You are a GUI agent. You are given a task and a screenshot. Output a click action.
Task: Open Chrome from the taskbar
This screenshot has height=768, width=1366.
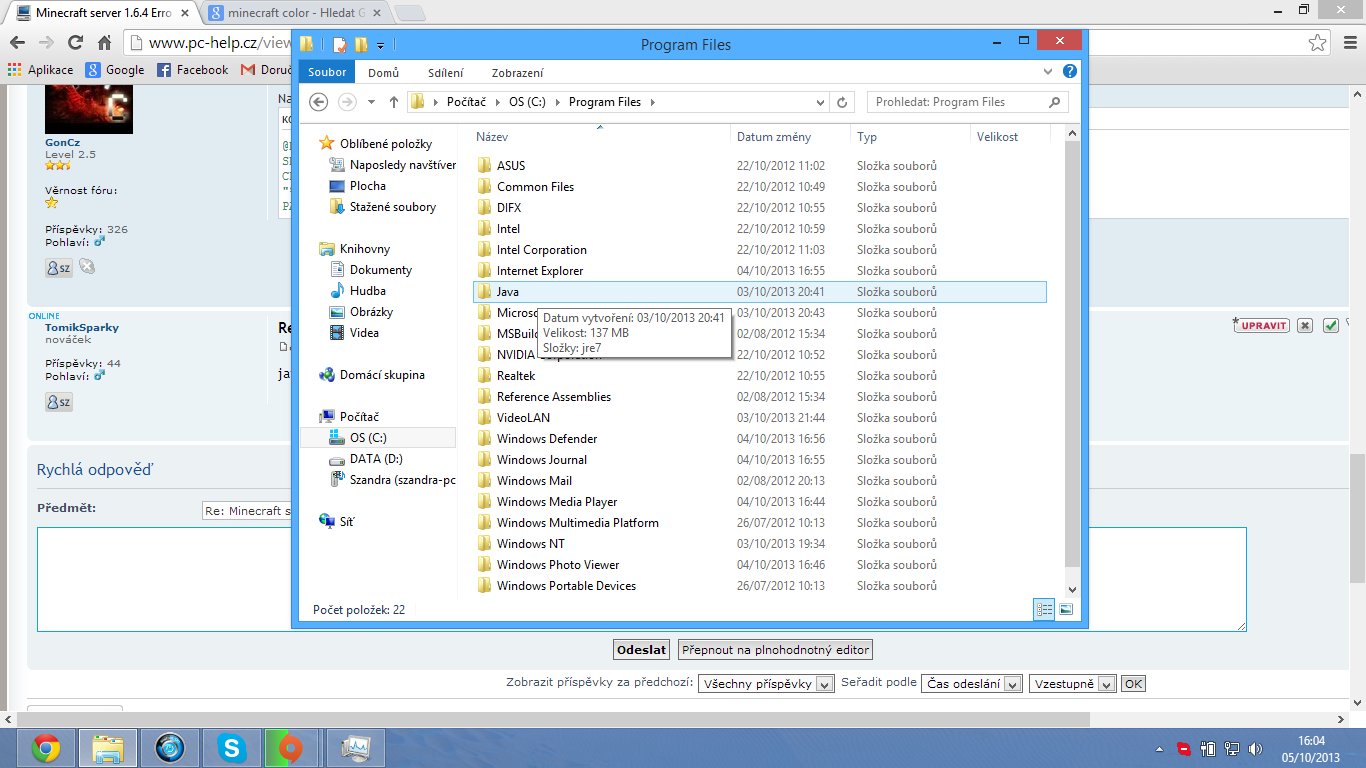[x=46, y=748]
